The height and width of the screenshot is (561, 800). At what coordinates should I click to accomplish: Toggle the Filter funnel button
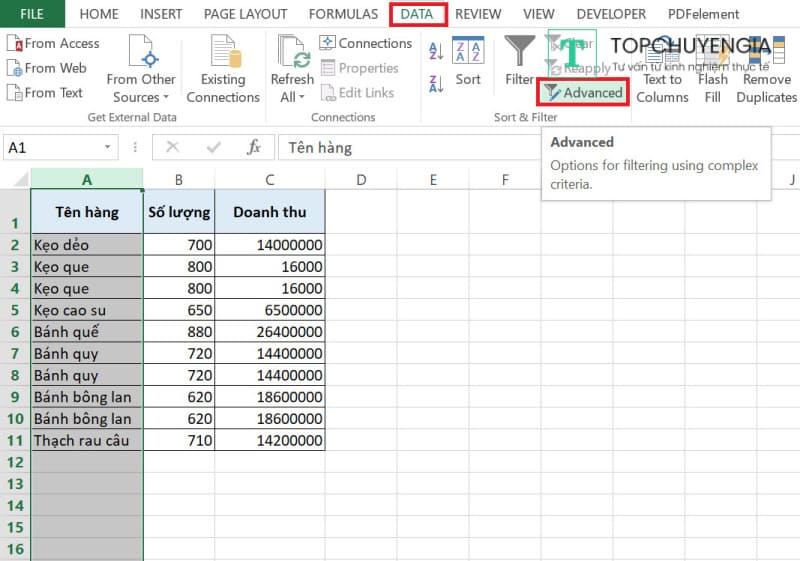(x=519, y=62)
